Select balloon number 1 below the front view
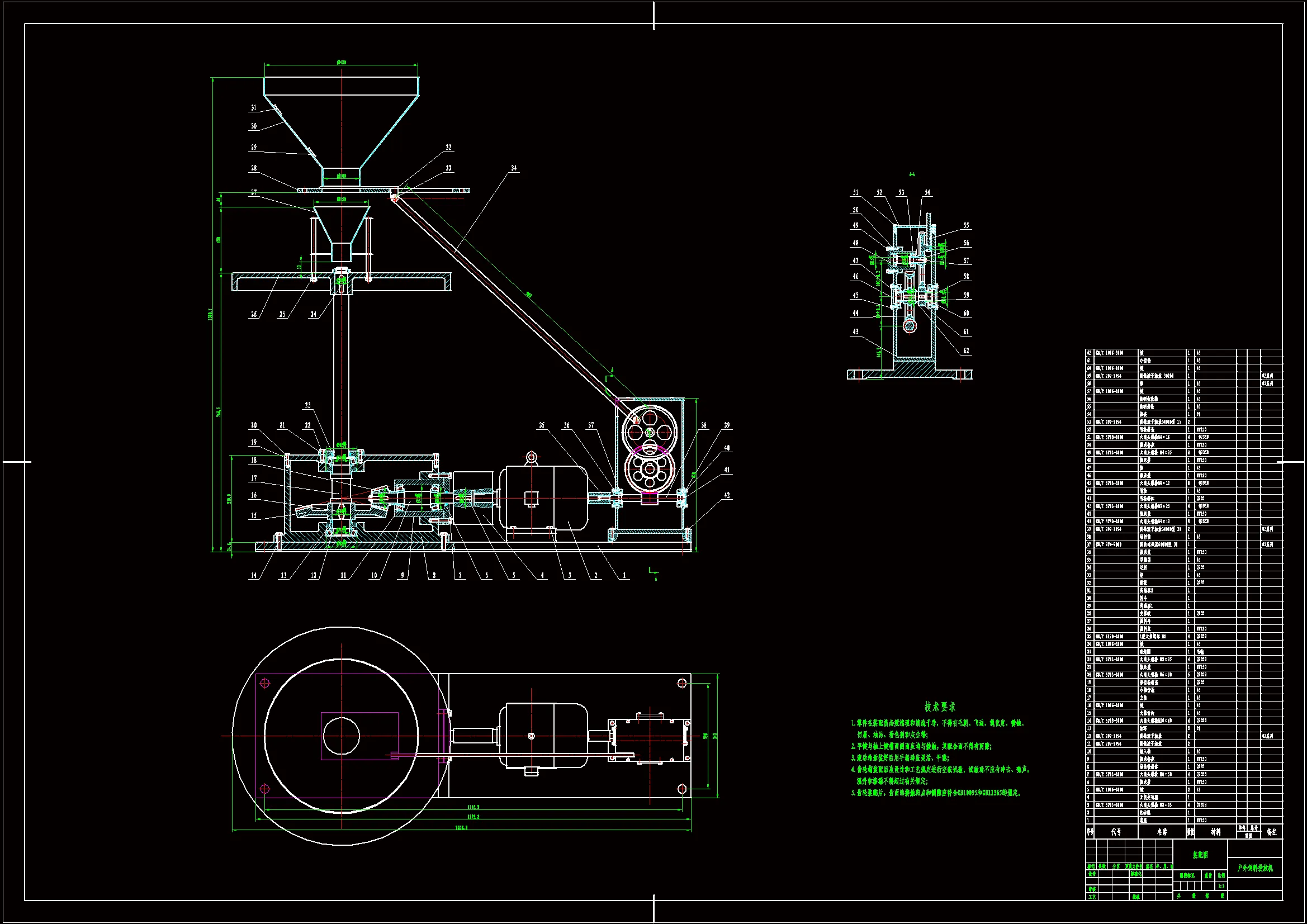 pyautogui.click(x=624, y=576)
